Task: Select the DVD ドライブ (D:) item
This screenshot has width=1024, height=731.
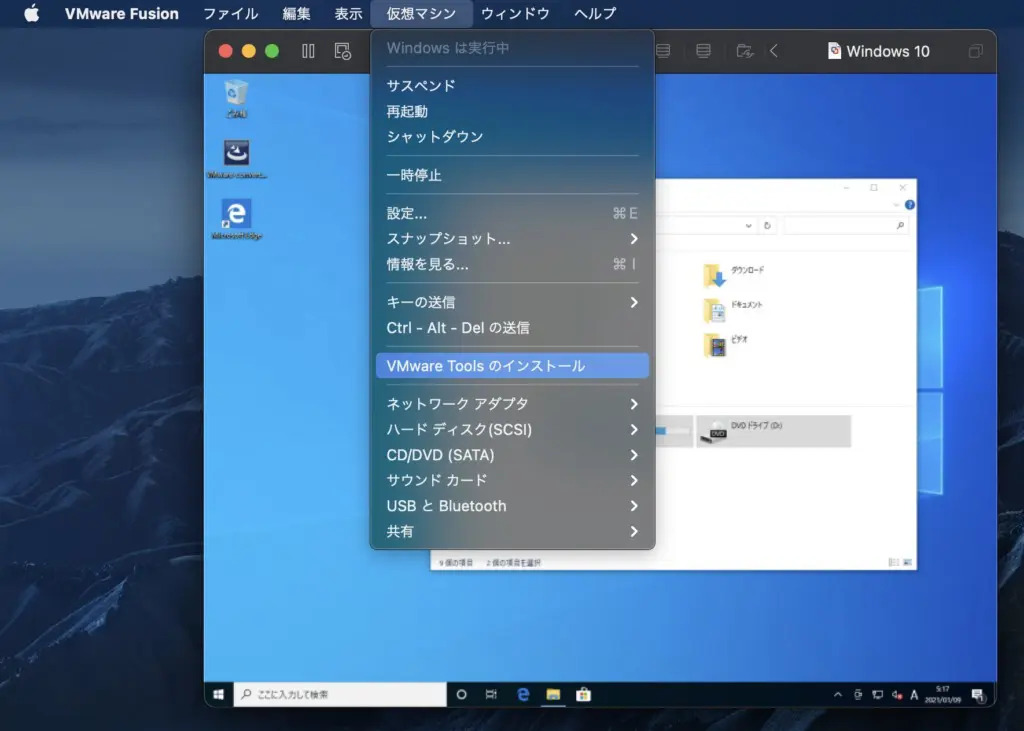Action: click(773, 431)
